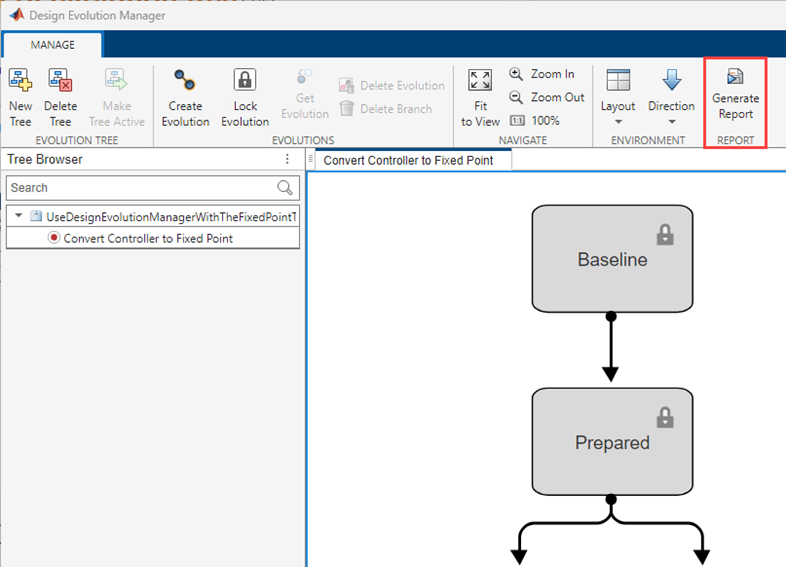This screenshot has width=786, height=567.
Task: Select the Baseline evolution node
Action: pos(612,259)
